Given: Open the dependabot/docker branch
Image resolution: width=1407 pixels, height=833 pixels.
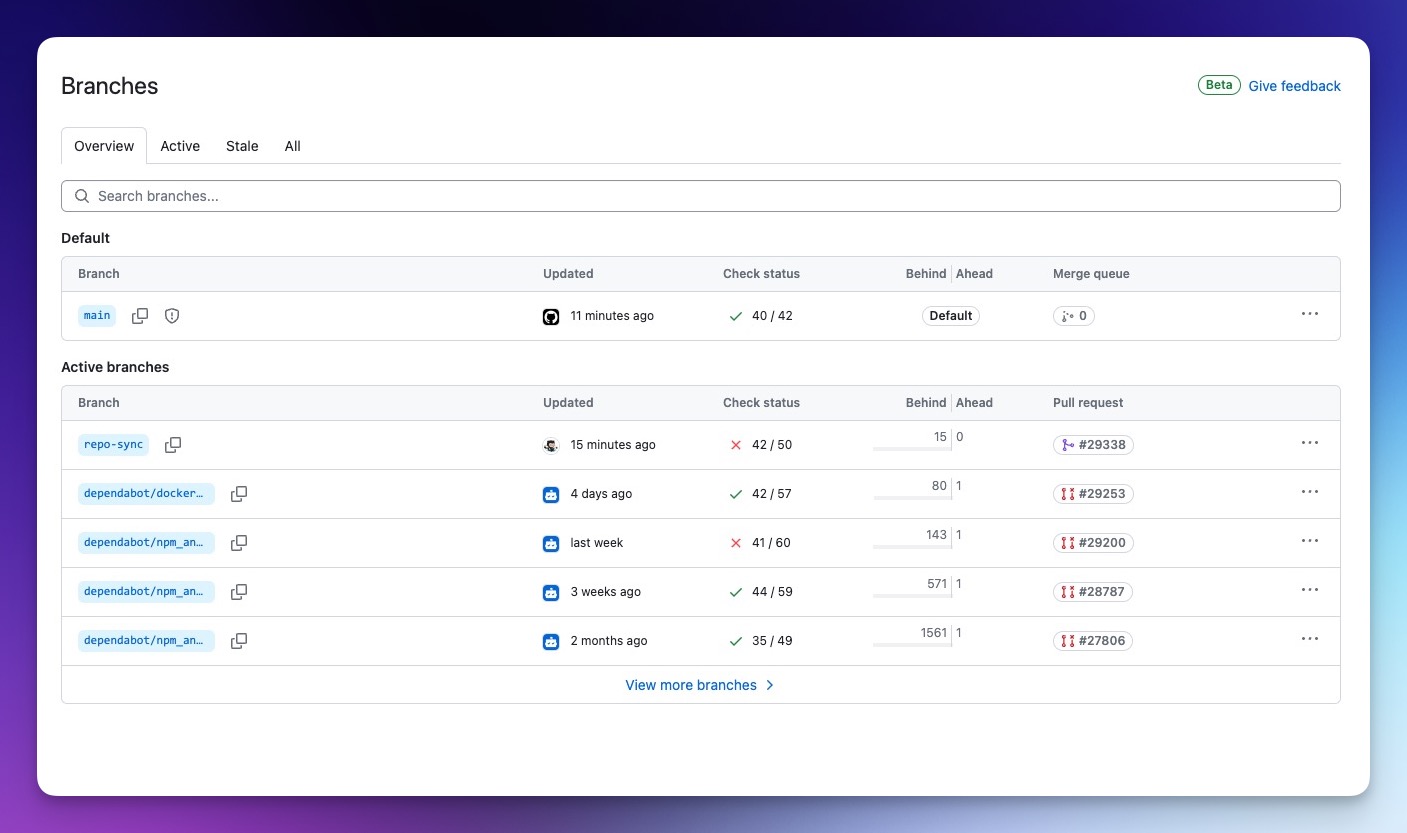Looking at the screenshot, I should point(146,494).
